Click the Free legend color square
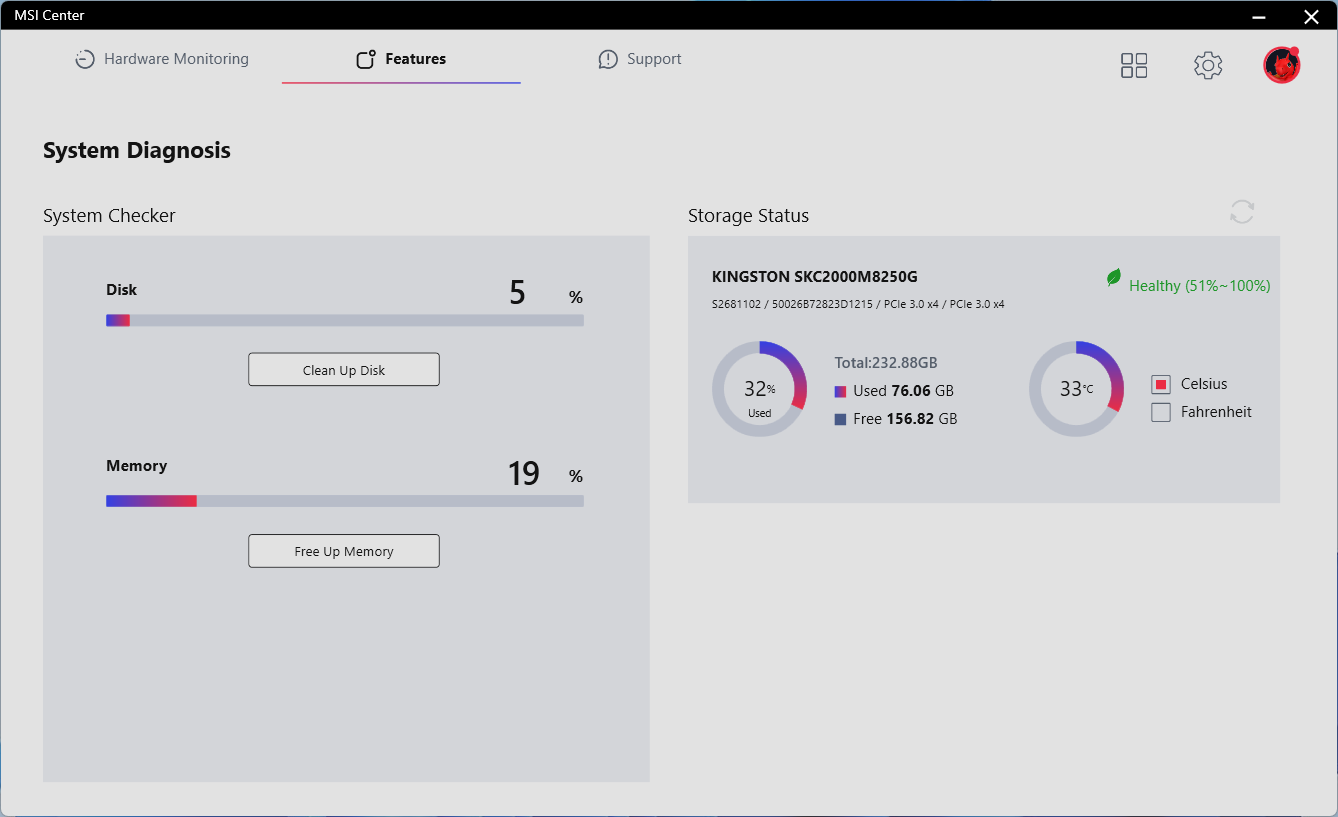The width and height of the screenshot is (1338, 817). click(x=841, y=420)
